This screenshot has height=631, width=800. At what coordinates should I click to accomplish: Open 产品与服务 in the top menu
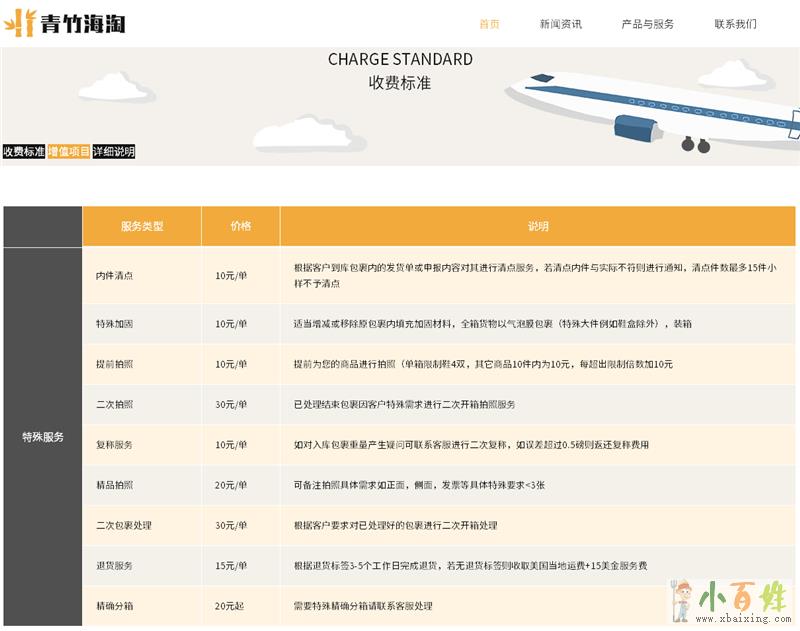[647, 24]
